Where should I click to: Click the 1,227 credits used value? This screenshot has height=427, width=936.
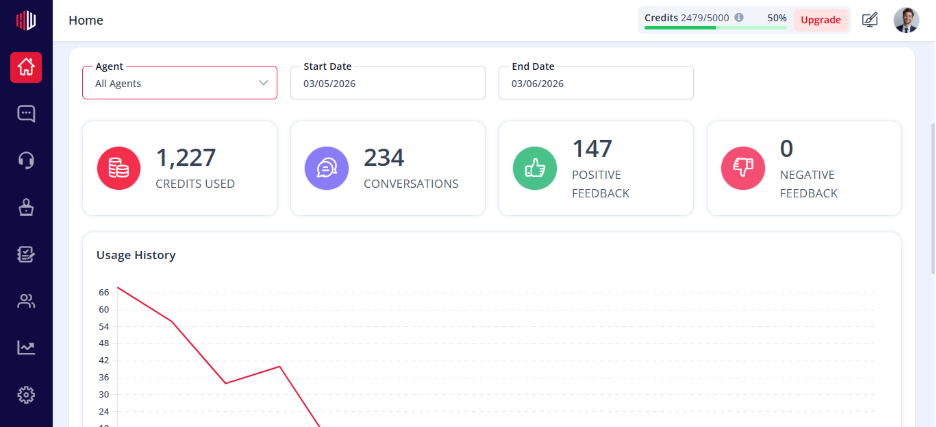click(x=186, y=158)
